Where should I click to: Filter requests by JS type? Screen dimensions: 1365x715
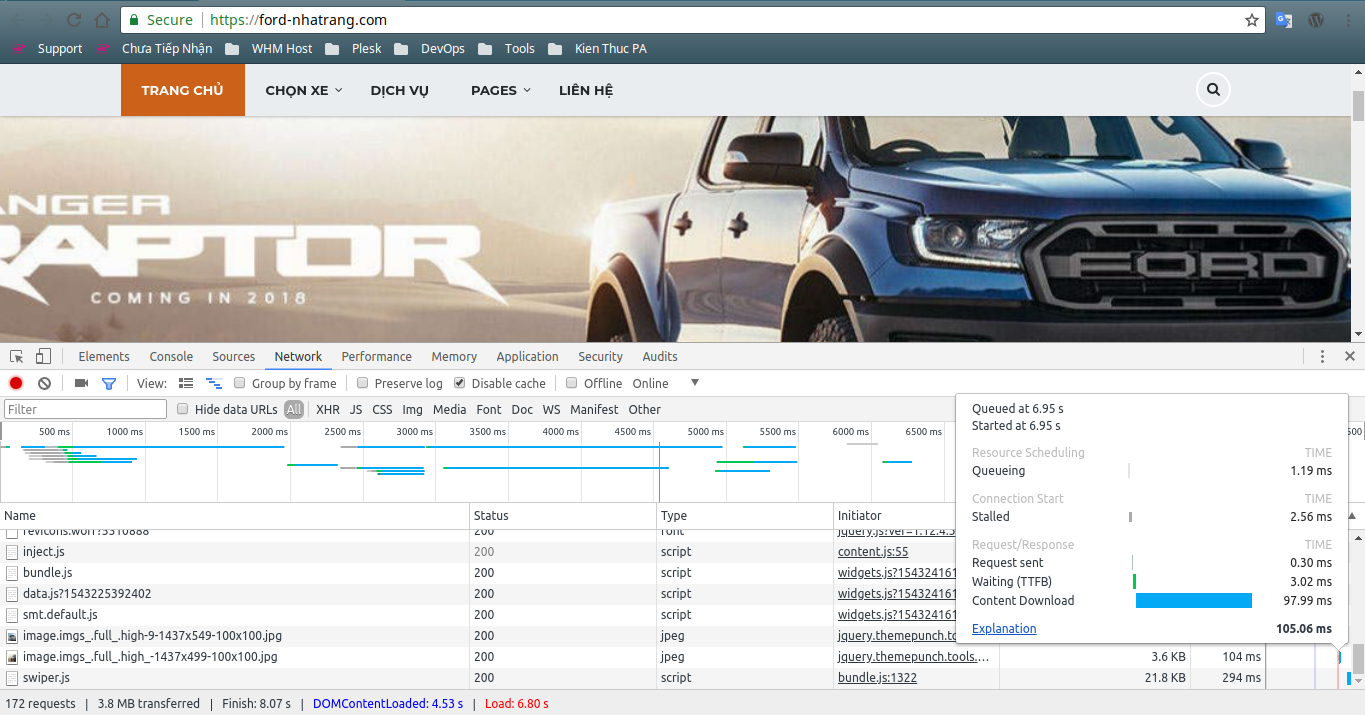pos(356,409)
